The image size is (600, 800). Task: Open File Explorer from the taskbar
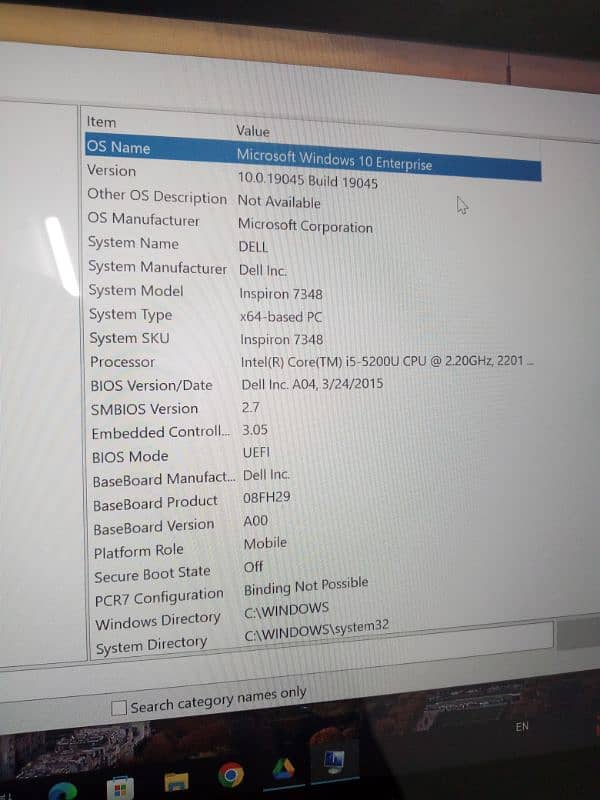pyautogui.click(x=177, y=782)
